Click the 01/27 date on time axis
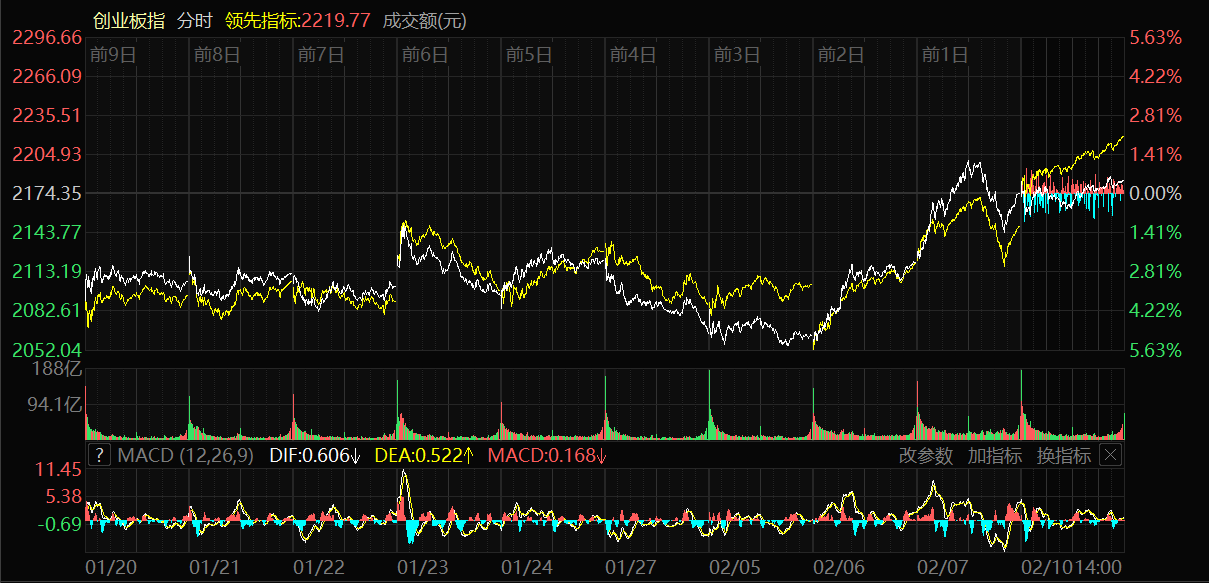Image resolution: width=1209 pixels, height=583 pixels. click(631, 568)
